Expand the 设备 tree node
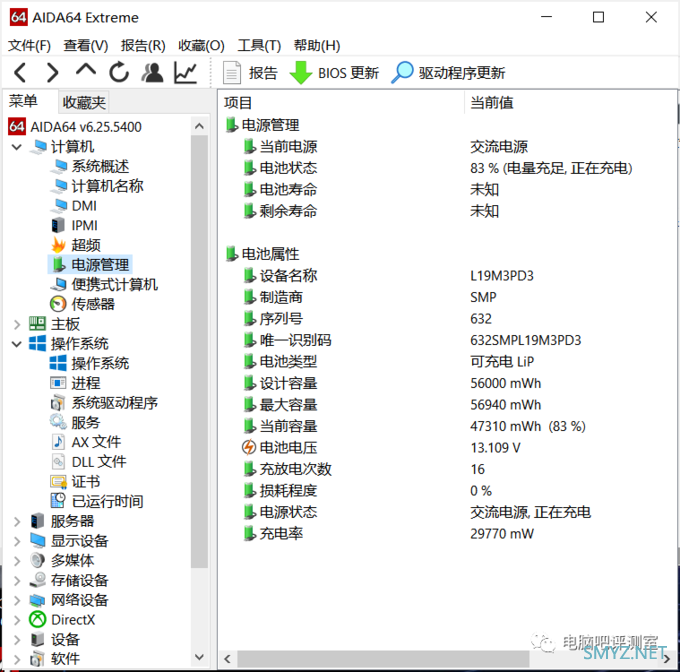 point(16,639)
